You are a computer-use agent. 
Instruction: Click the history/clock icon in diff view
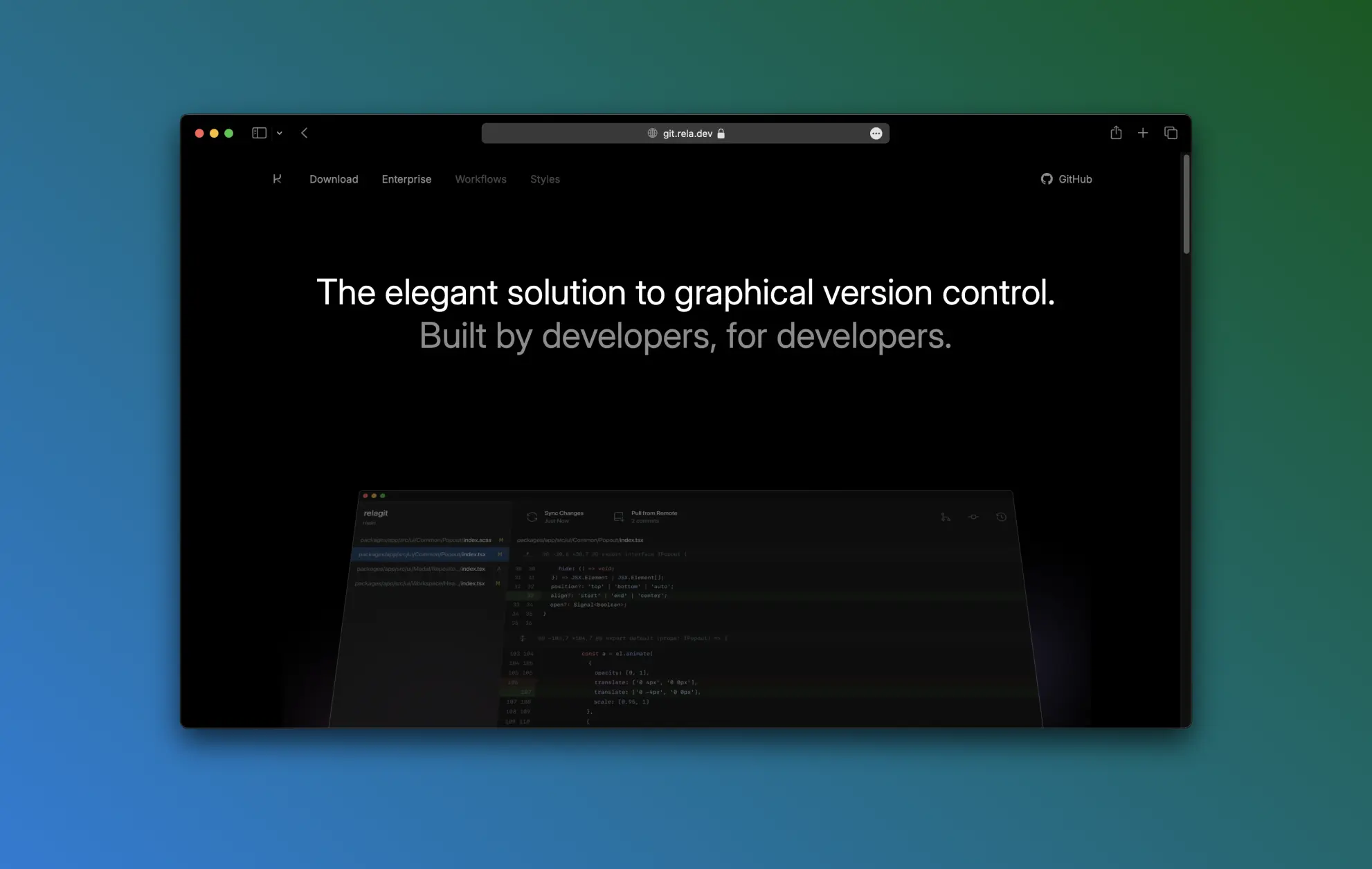1001,517
